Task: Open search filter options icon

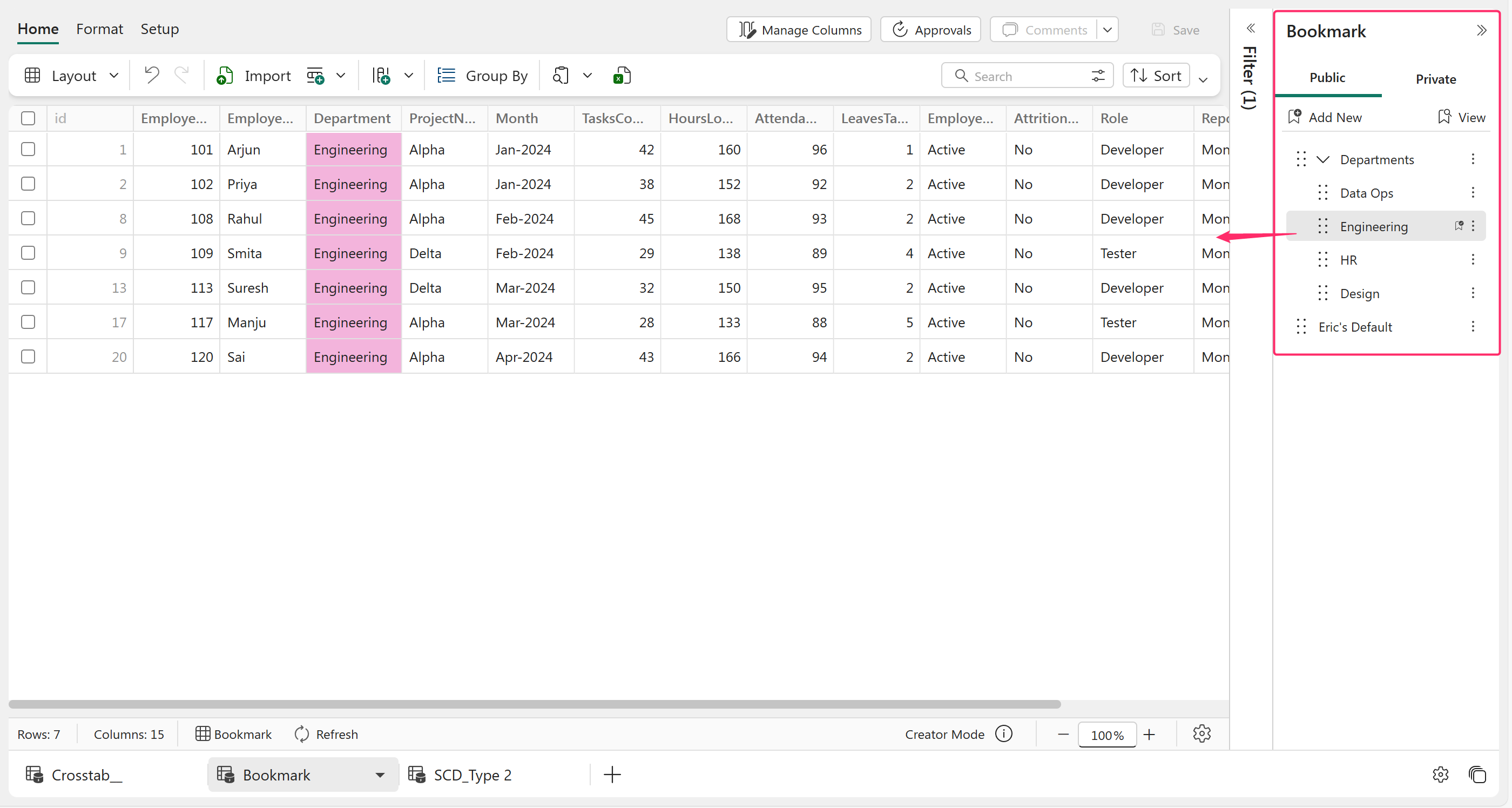Action: click(x=1098, y=76)
